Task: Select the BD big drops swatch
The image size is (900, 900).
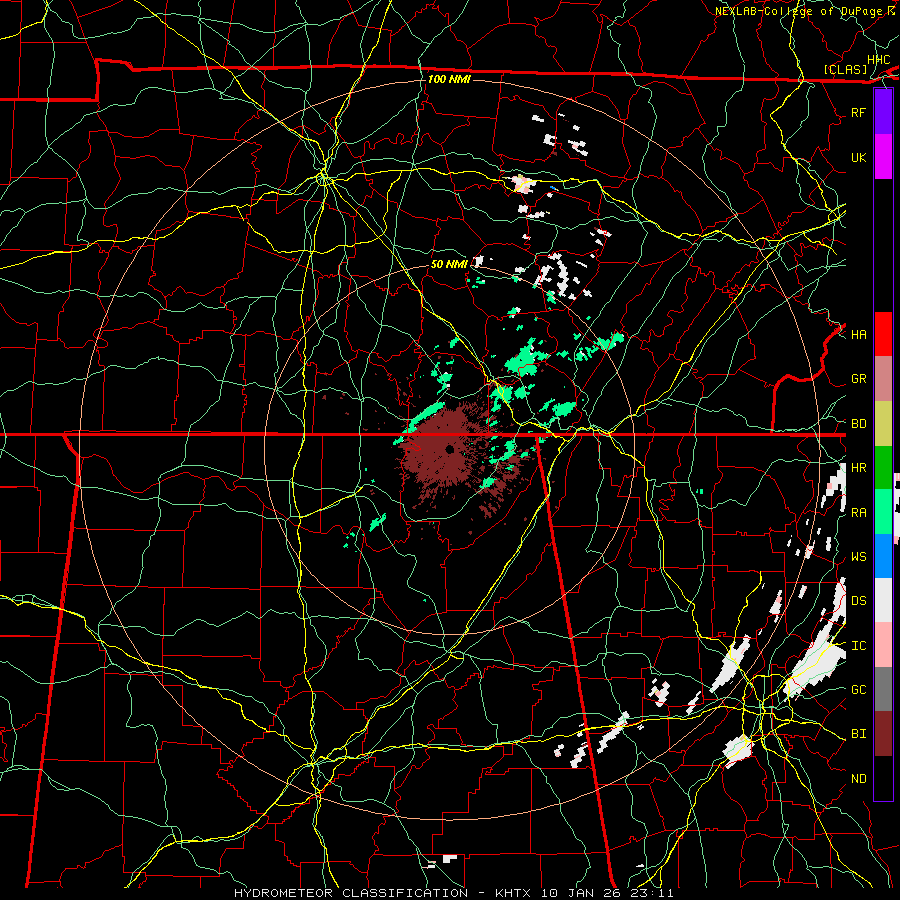Action: [x=883, y=423]
